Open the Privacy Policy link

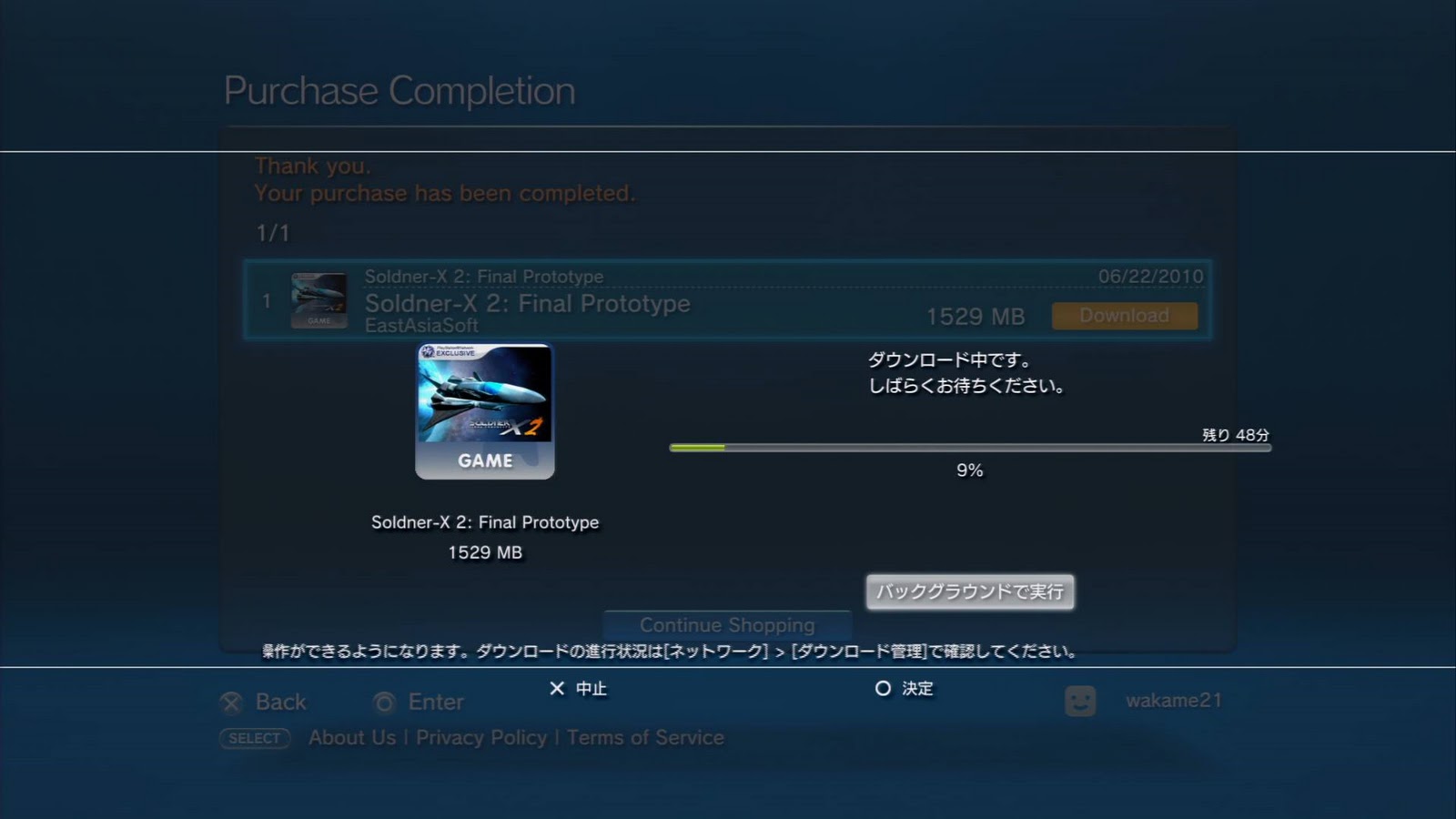click(481, 738)
